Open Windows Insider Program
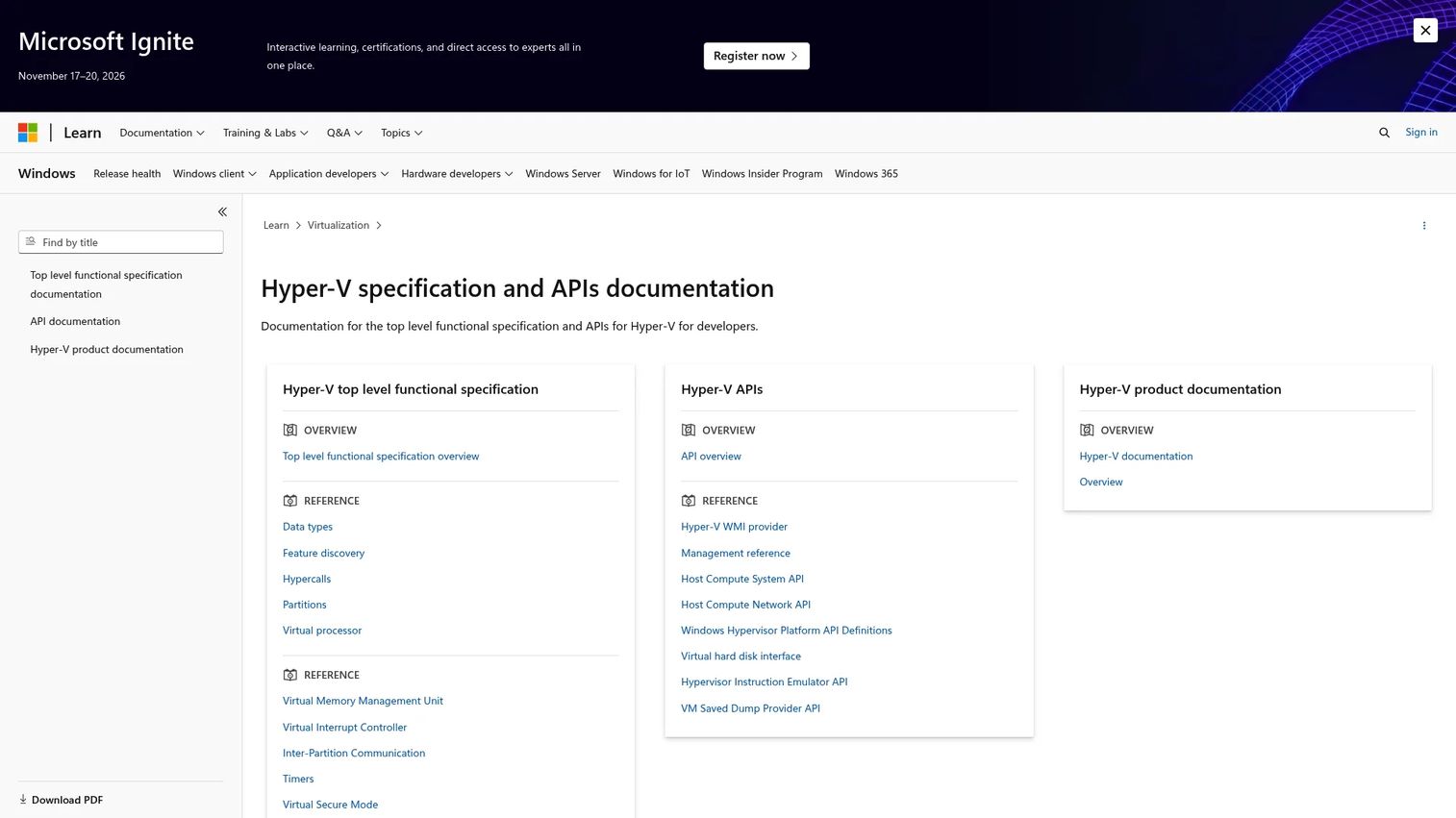This screenshot has height=818, width=1456. click(x=762, y=174)
